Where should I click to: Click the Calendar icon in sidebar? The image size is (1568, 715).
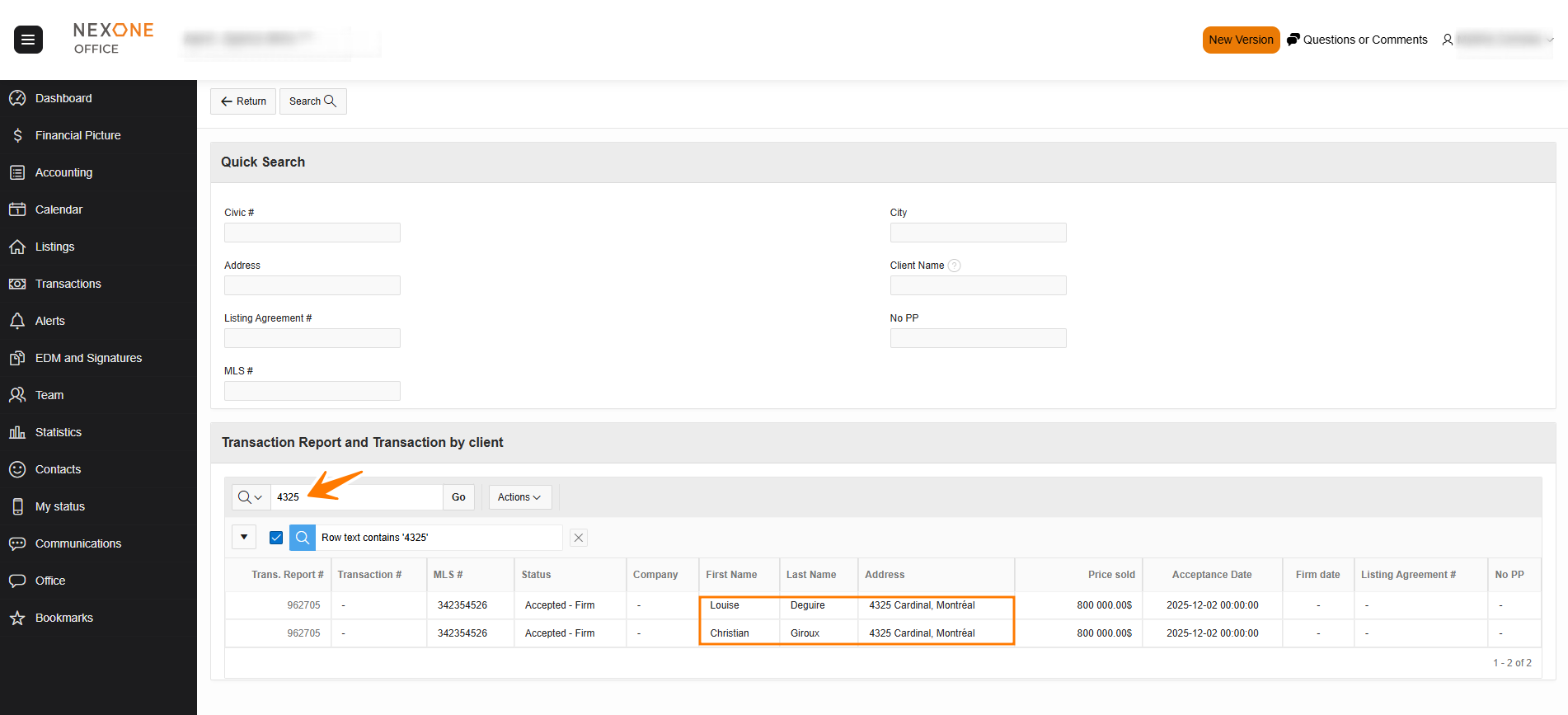pyautogui.click(x=17, y=209)
